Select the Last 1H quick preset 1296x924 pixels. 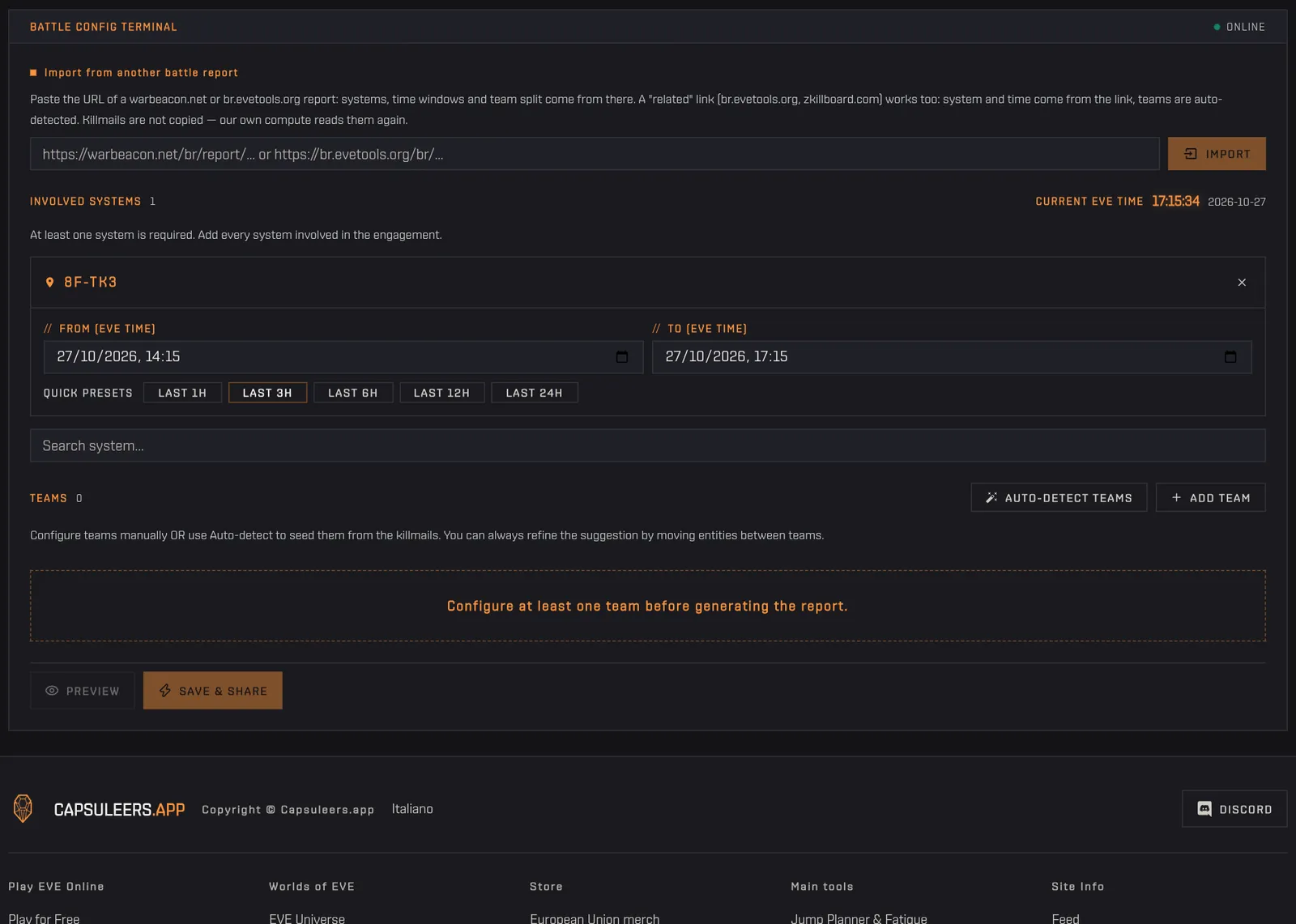pos(182,393)
